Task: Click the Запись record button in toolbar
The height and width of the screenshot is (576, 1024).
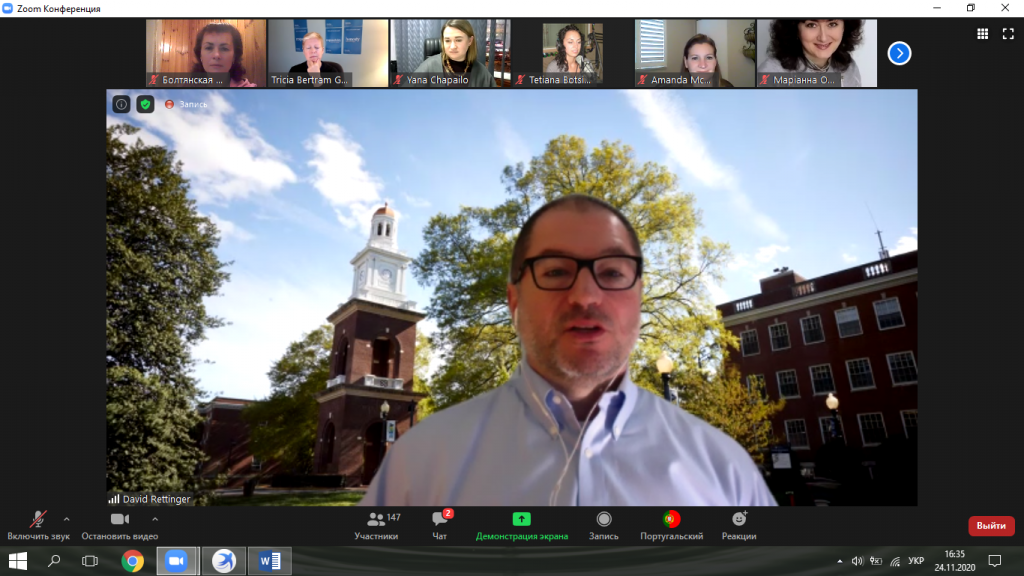Action: [603, 526]
